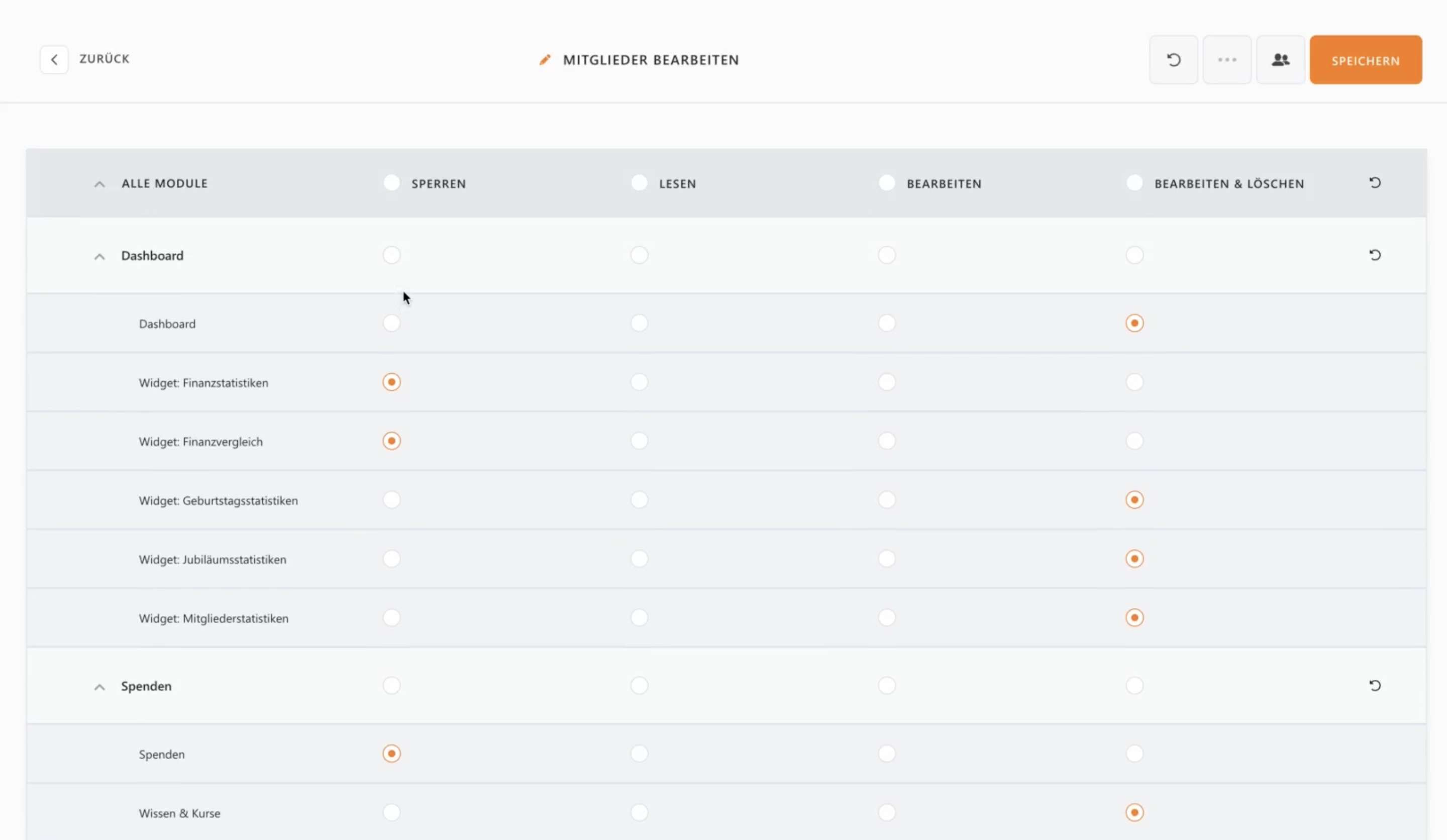Open the three-dots more options menu
The height and width of the screenshot is (840, 1447).
click(1226, 60)
